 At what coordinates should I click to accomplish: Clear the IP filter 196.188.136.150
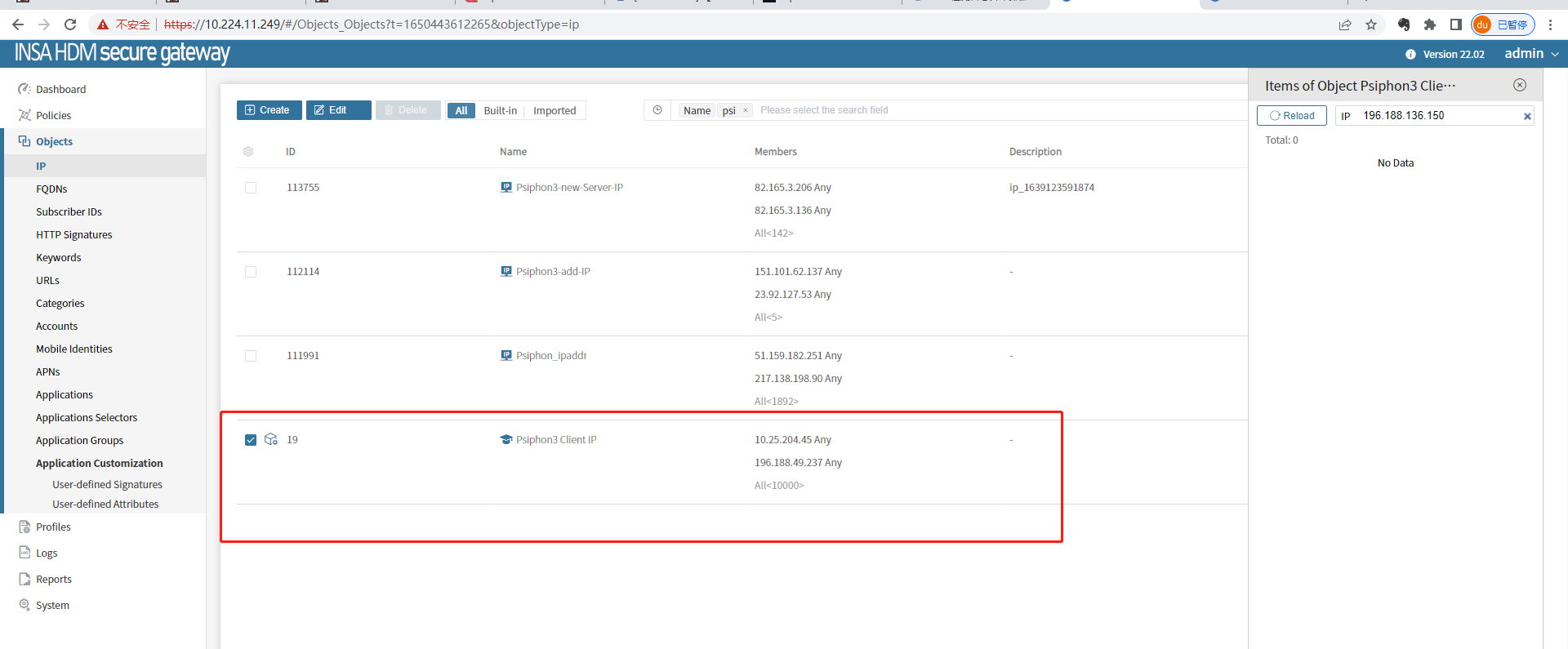(x=1526, y=116)
